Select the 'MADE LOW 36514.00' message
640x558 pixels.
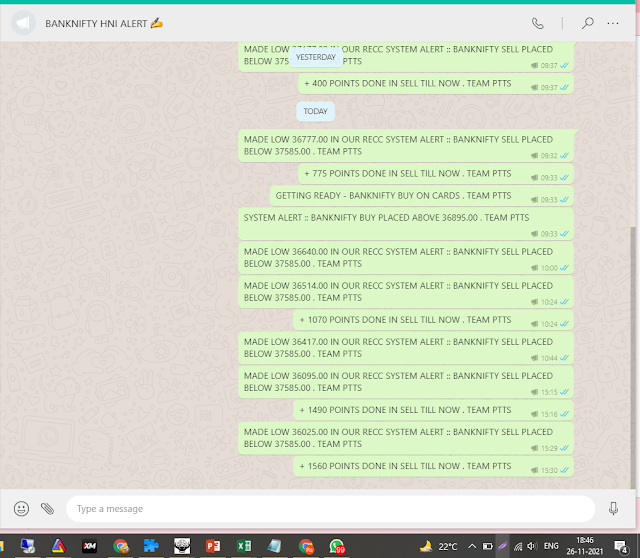(406, 292)
